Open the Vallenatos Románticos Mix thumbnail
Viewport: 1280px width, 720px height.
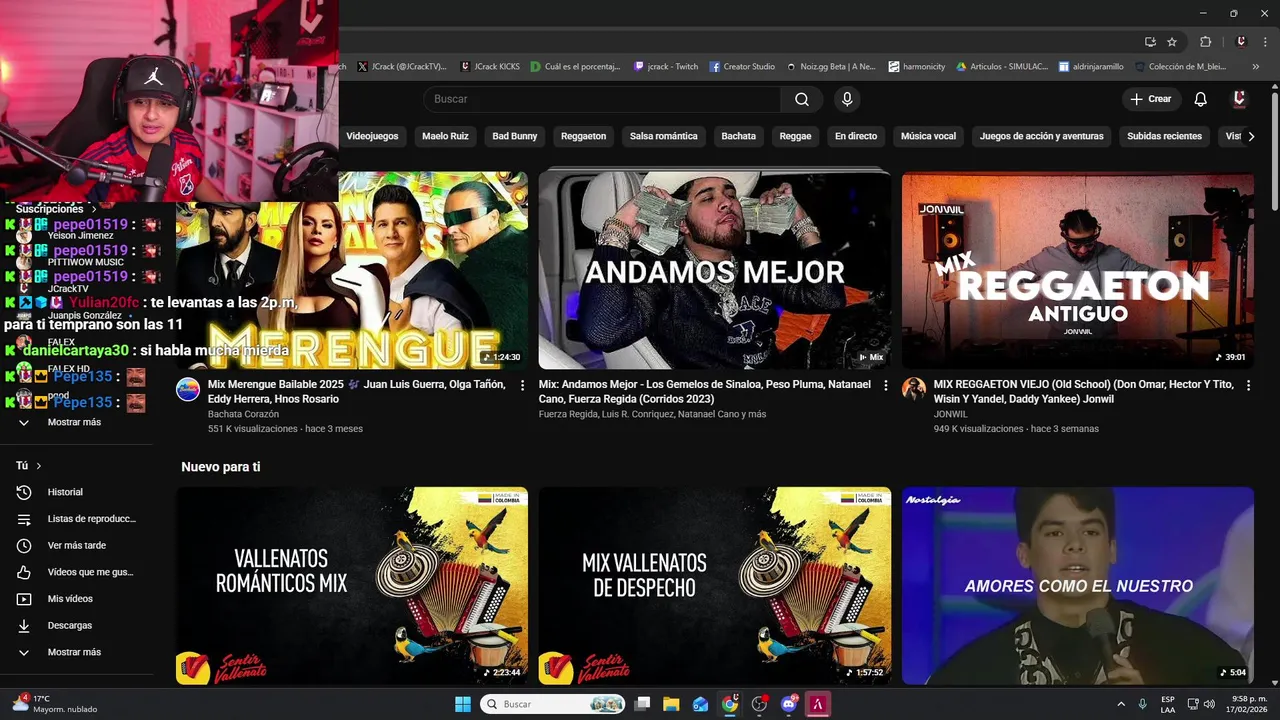tap(352, 585)
